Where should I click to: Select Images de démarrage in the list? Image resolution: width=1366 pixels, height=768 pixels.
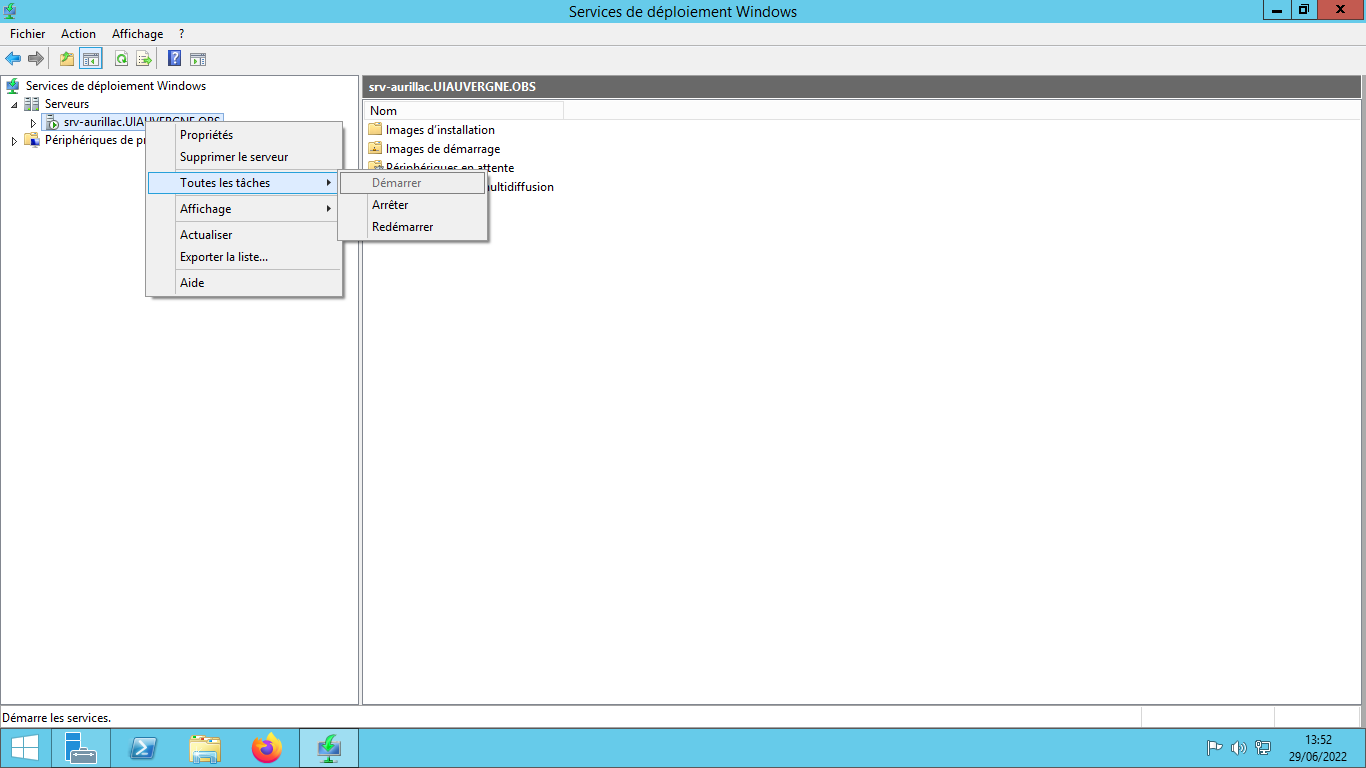pos(443,149)
